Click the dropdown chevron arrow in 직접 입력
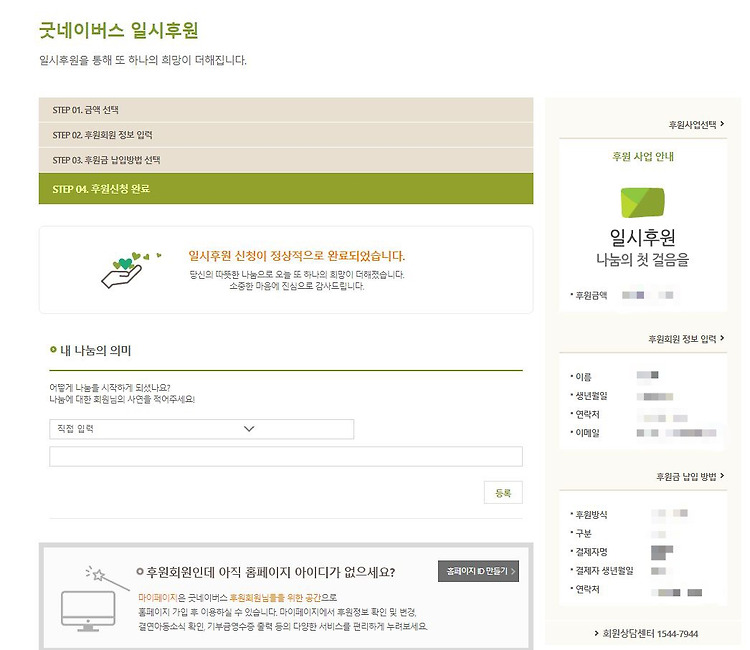The height and width of the screenshot is (650, 750). tap(249, 429)
